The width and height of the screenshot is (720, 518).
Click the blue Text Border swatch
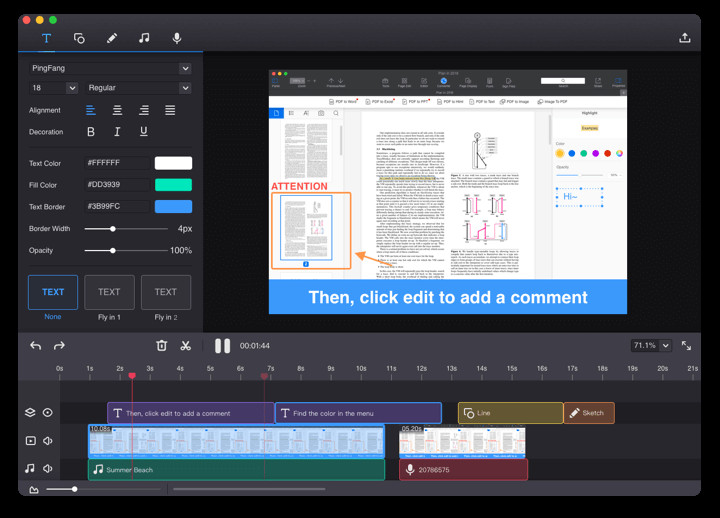tap(174, 207)
